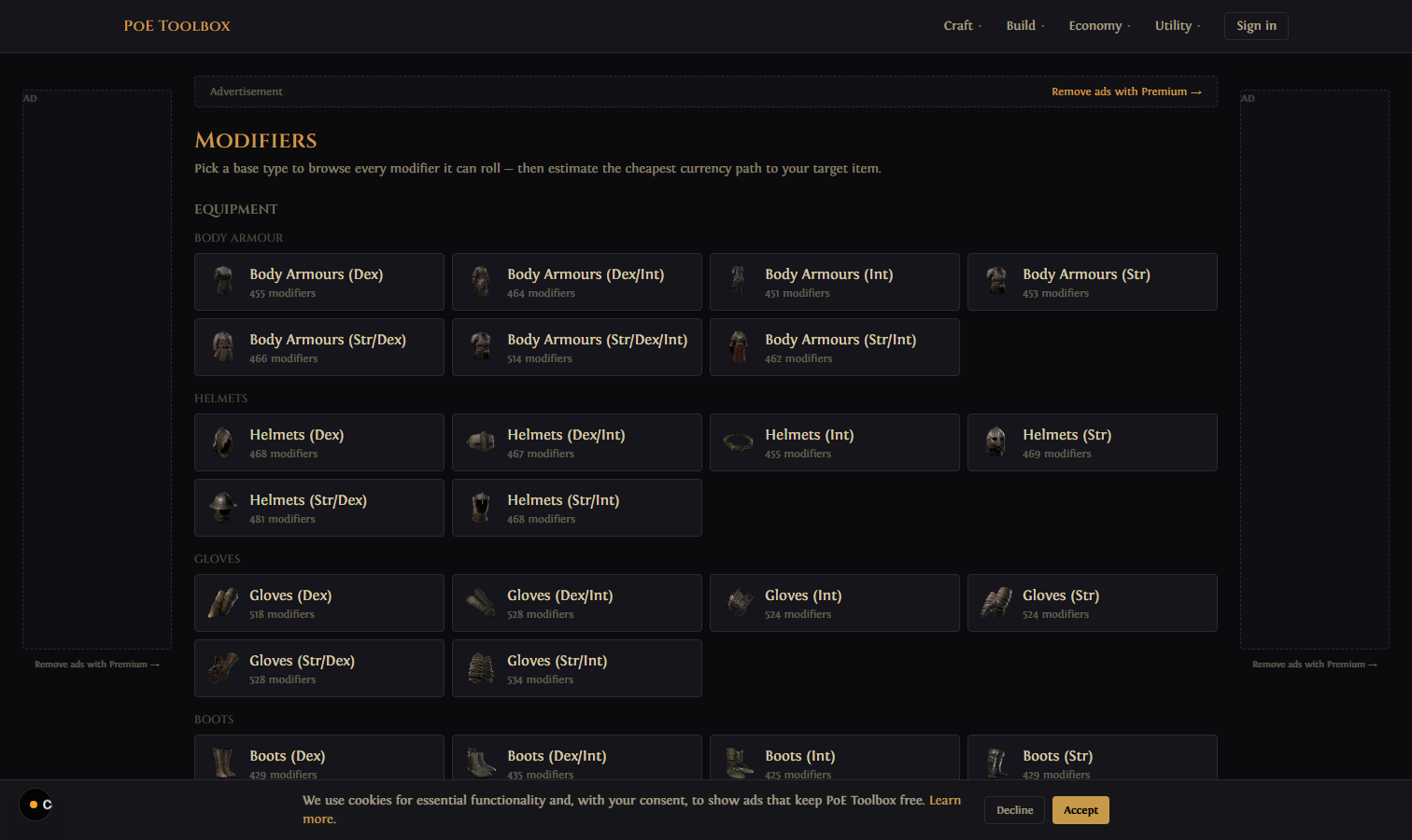The height and width of the screenshot is (840, 1412).
Task: Click the Helmets (Str) helm icon
Action: pyautogui.click(x=996, y=442)
